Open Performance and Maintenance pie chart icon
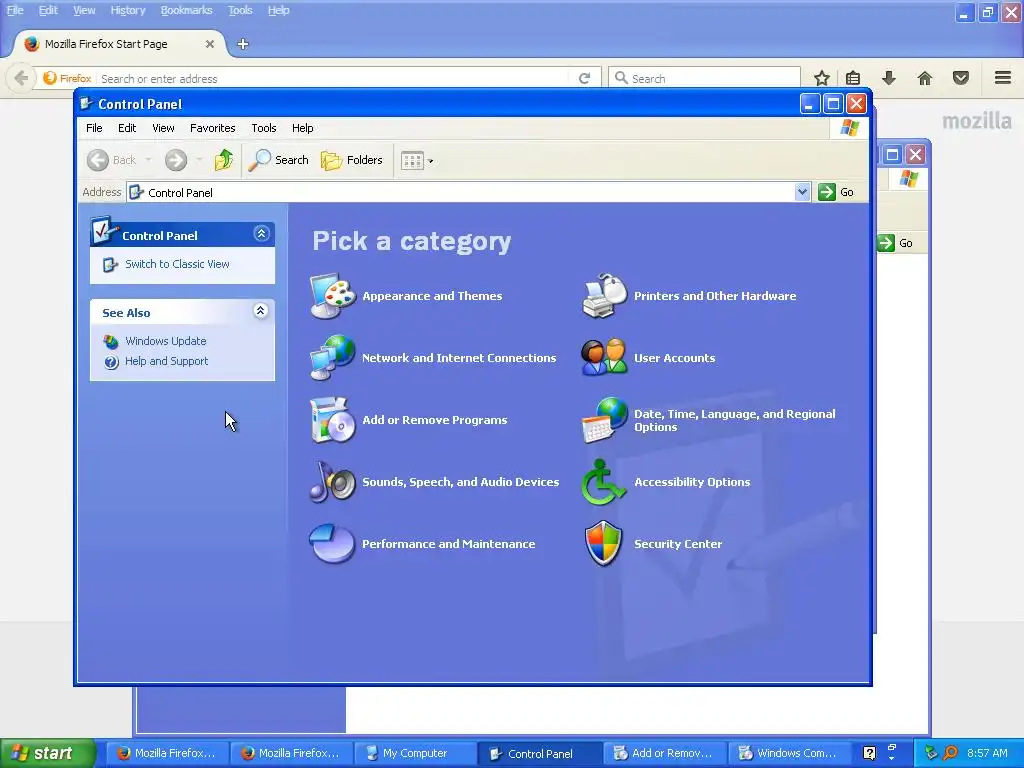Screen dimensions: 1024x768 tap(332, 543)
